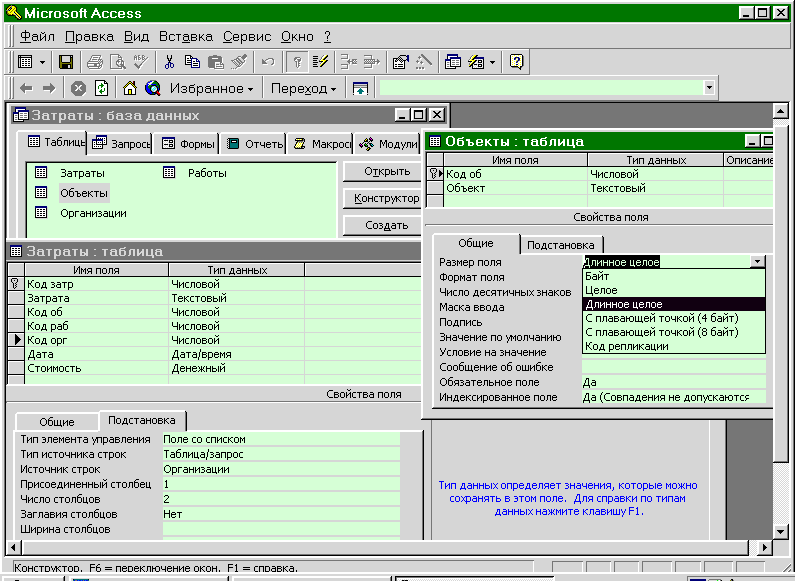Click the main window vertical scrollbar down arrow
The width and height of the screenshot is (795, 581).
(780, 532)
